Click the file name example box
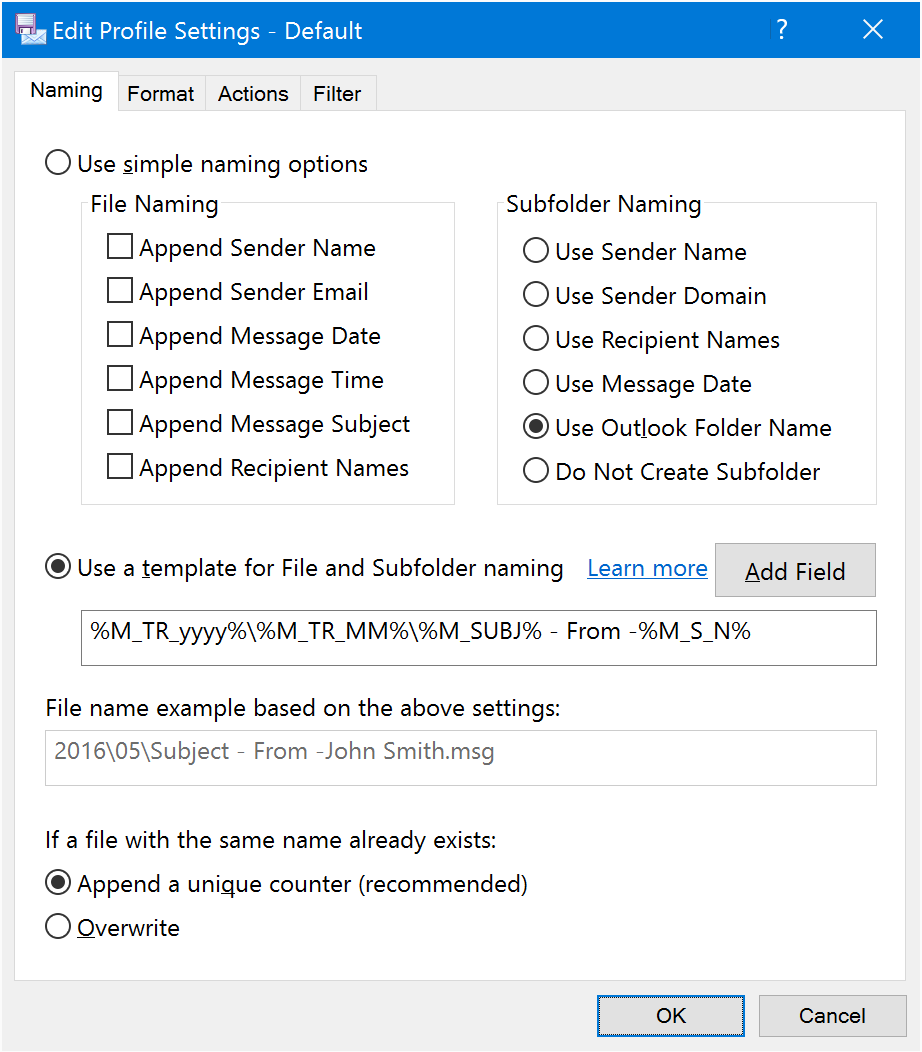 click(x=460, y=757)
